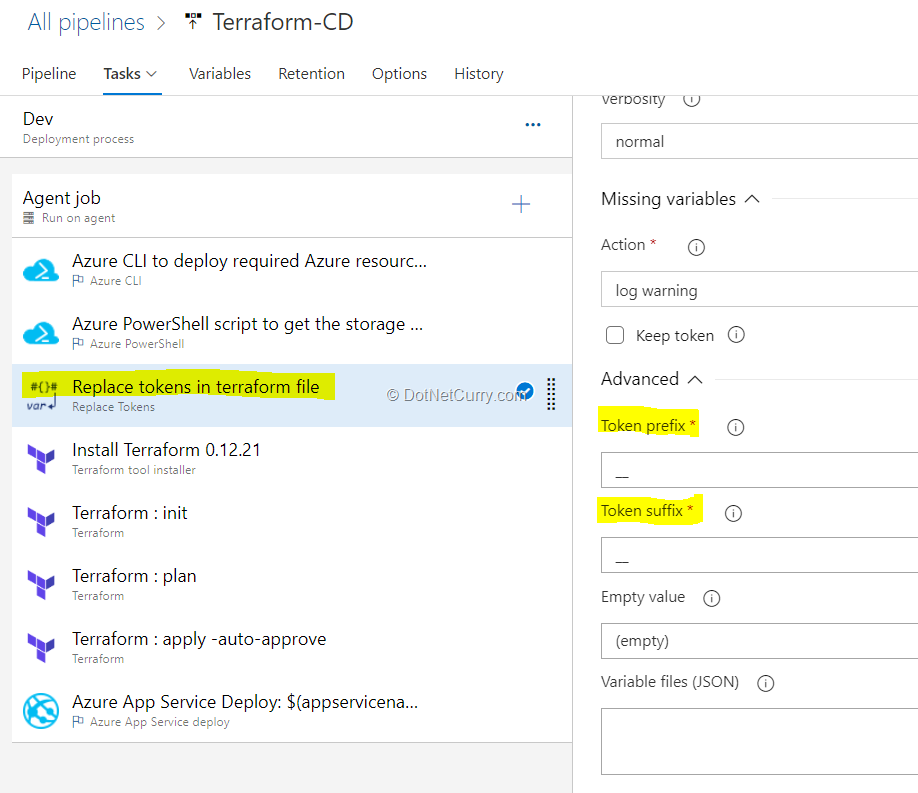Click the Variable files (JSON) text area
The width and height of the screenshot is (918, 793).
pos(759,741)
